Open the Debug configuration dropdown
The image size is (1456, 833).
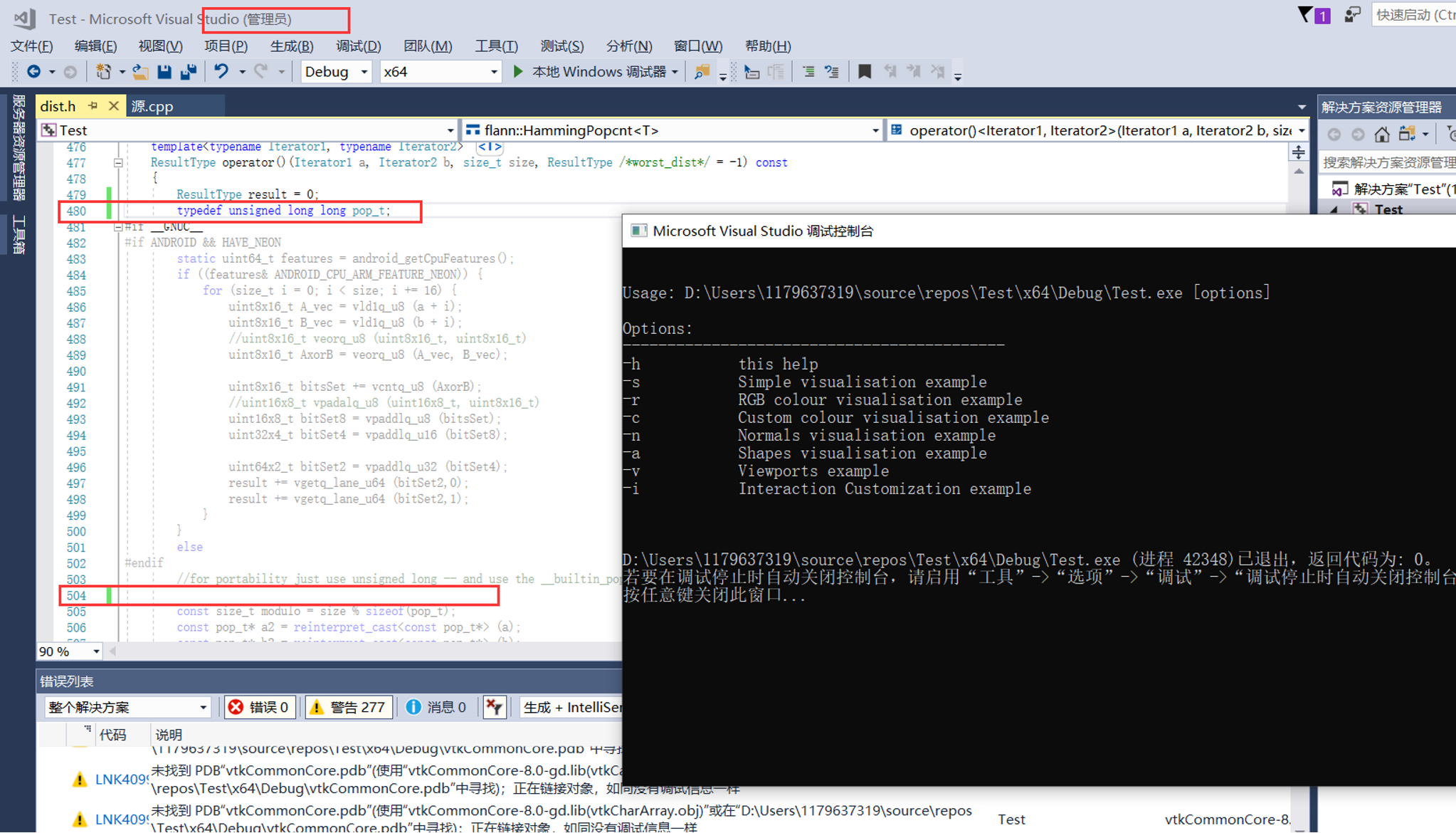(336, 72)
